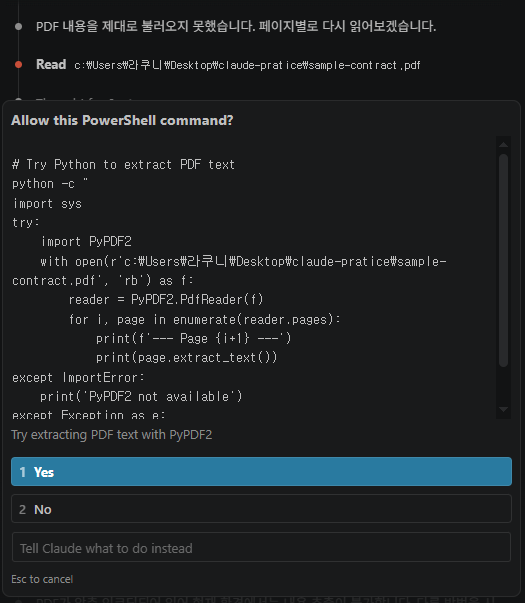Click the scrollbar track below the thumb
The image size is (525, 603).
503,385
